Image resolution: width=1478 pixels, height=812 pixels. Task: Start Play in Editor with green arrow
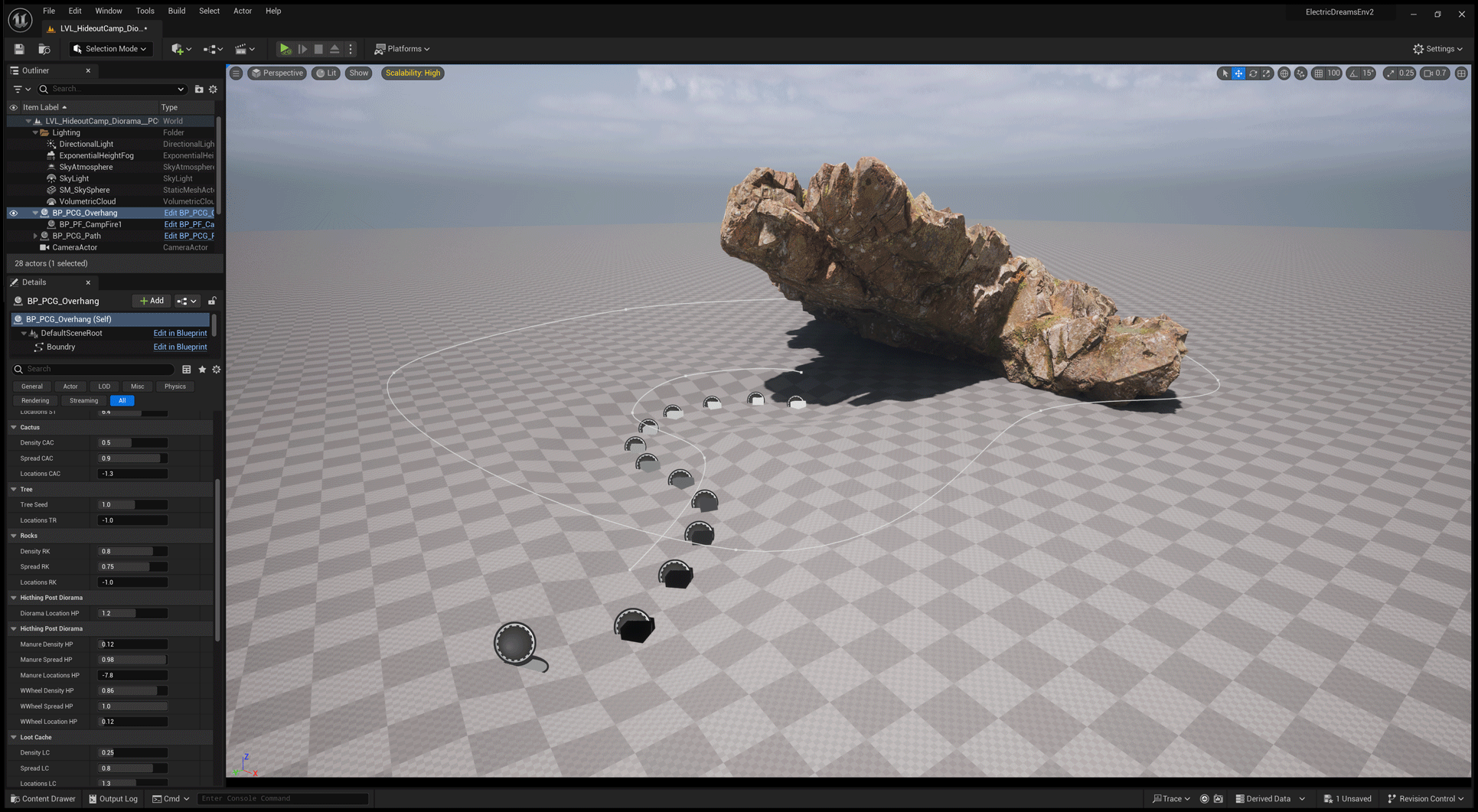(285, 49)
